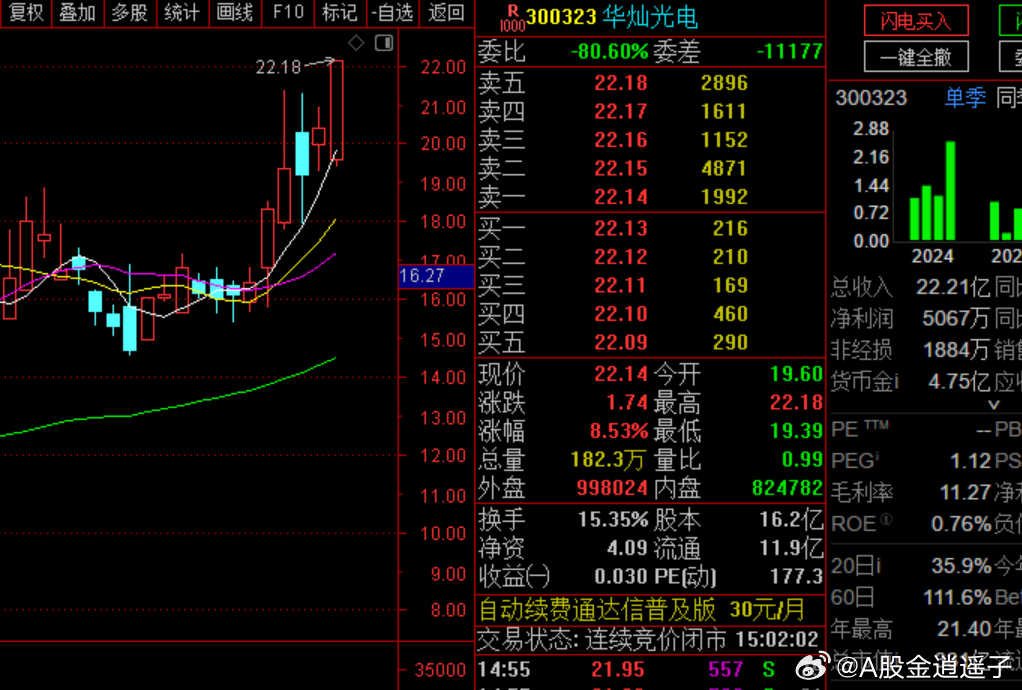Remove stock via -自选 button
Image resolution: width=1022 pixels, height=690 pixels.
point(392,12)
